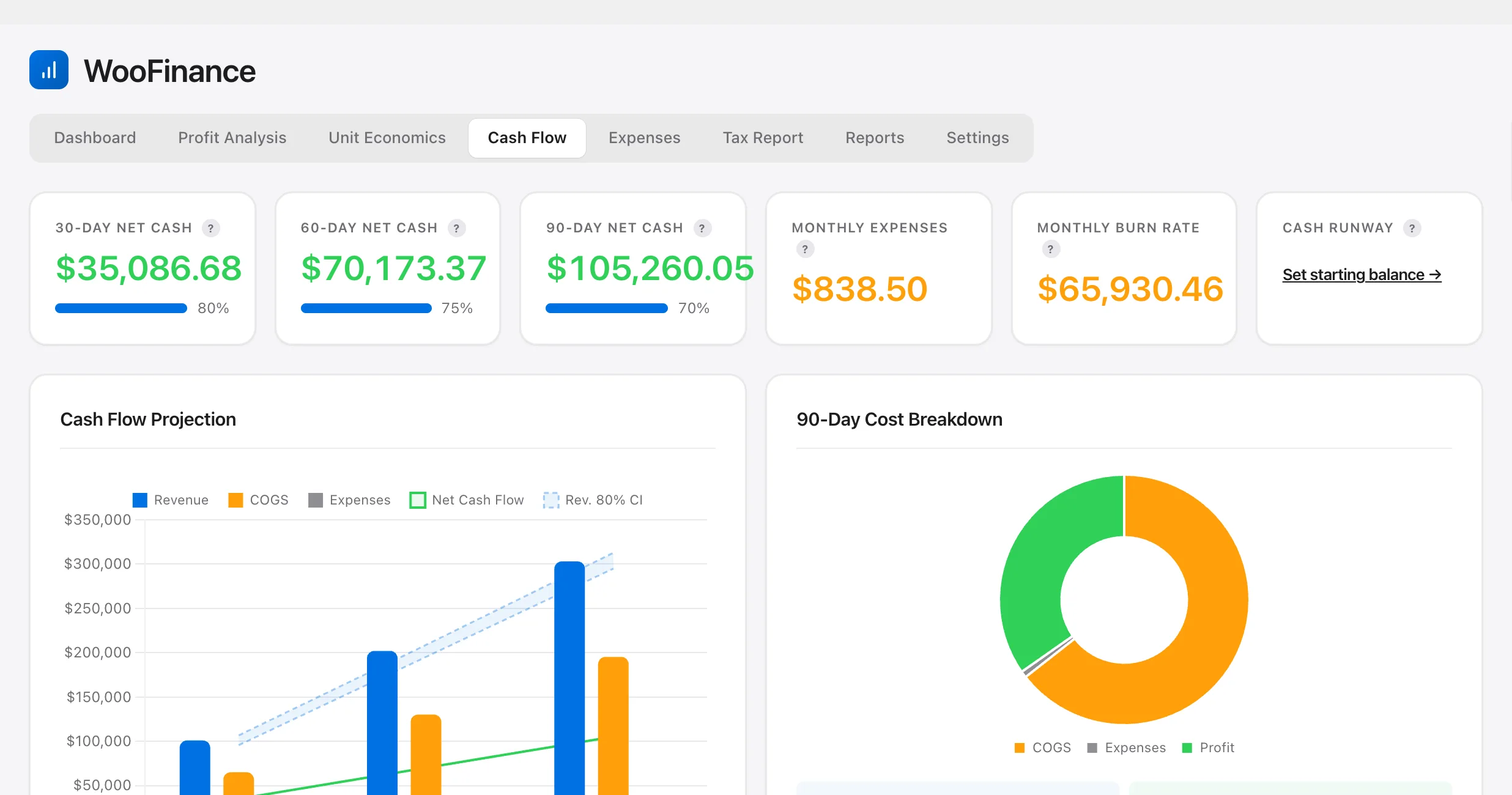Click the middle blue Revenue bar
The height and width of the screenshot is (795, 1512).
[382, 723]
